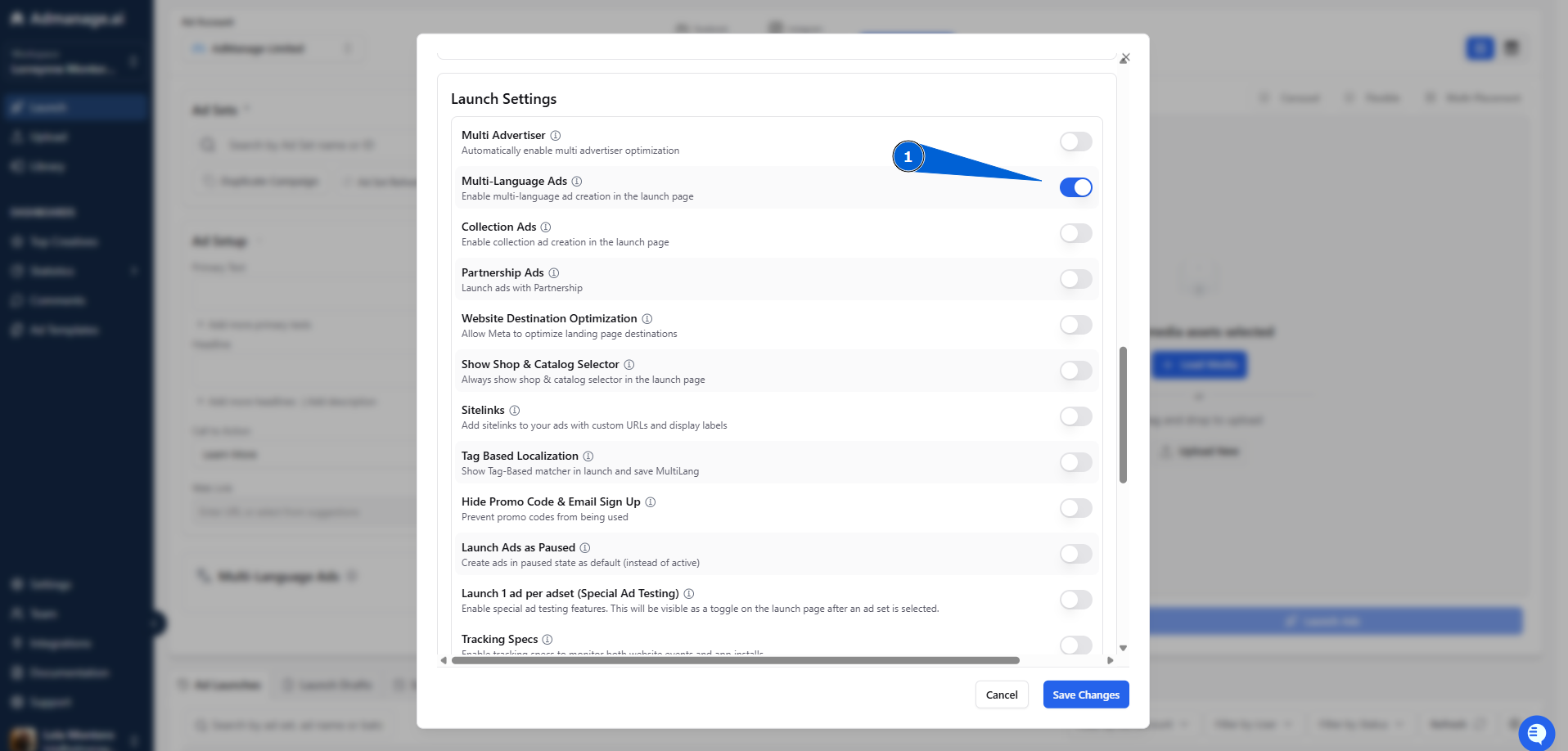The image size is (1568, 751).
Task: Open info icon next to Multi-Language Ads
Action: (x=577, y=182)
